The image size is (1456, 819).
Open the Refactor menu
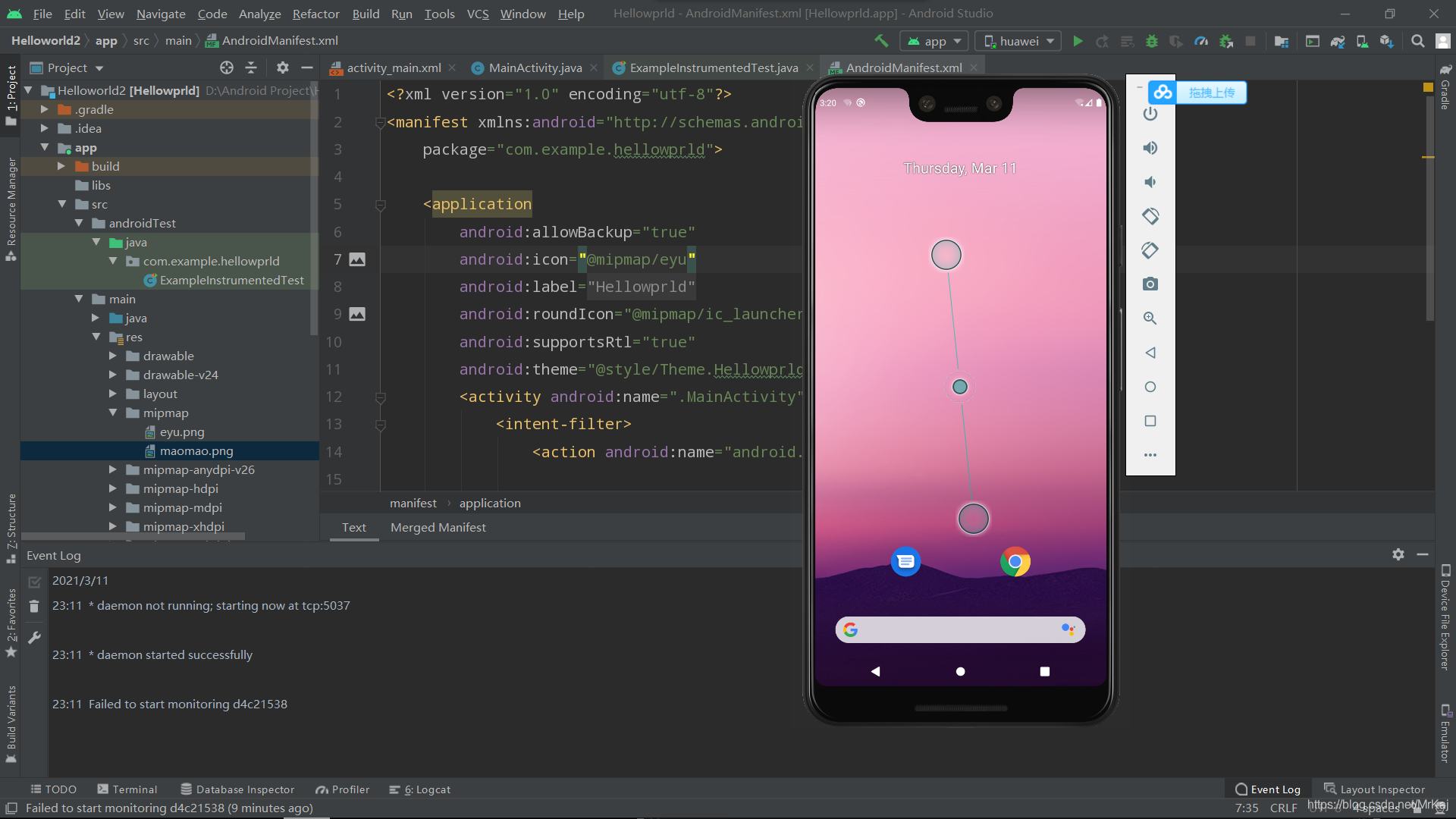pyautogui.click(x=315, y=14)
